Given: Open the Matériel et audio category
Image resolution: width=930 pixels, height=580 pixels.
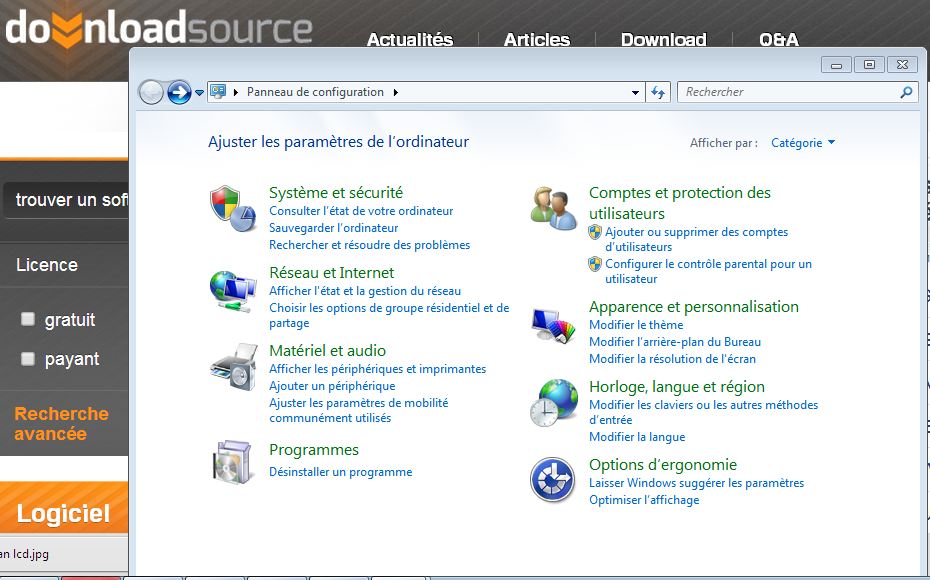Looking at the screenshot, I should pos(327,350).
